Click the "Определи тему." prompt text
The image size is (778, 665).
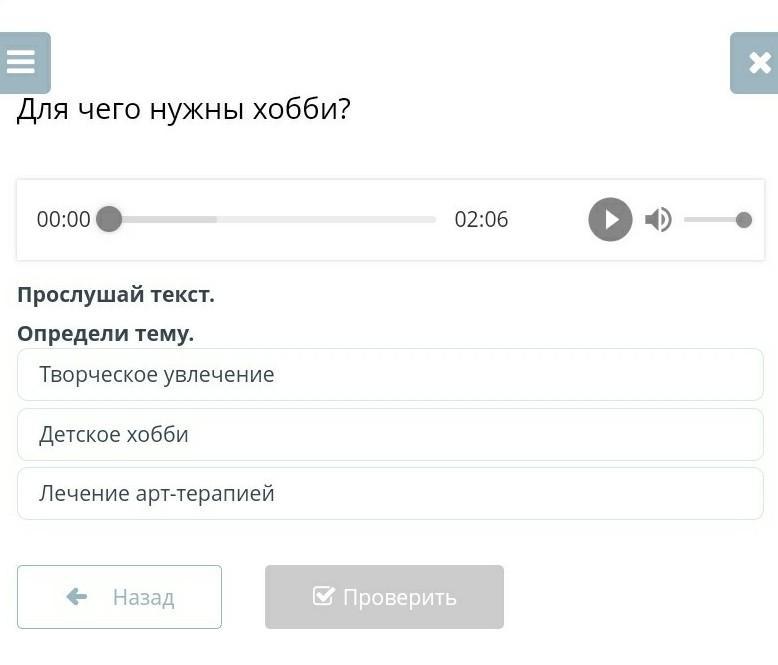[105, 333]
